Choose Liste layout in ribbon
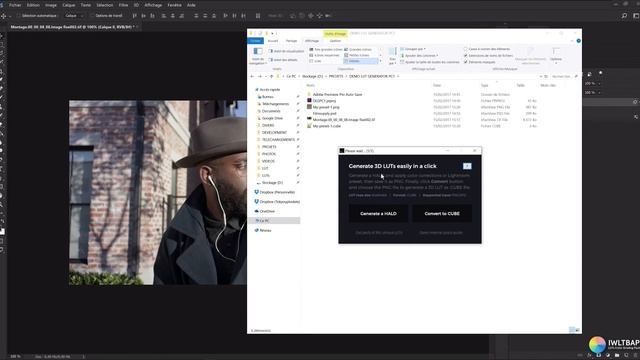This screenshot has width=640, height=360. click(316, 61)
